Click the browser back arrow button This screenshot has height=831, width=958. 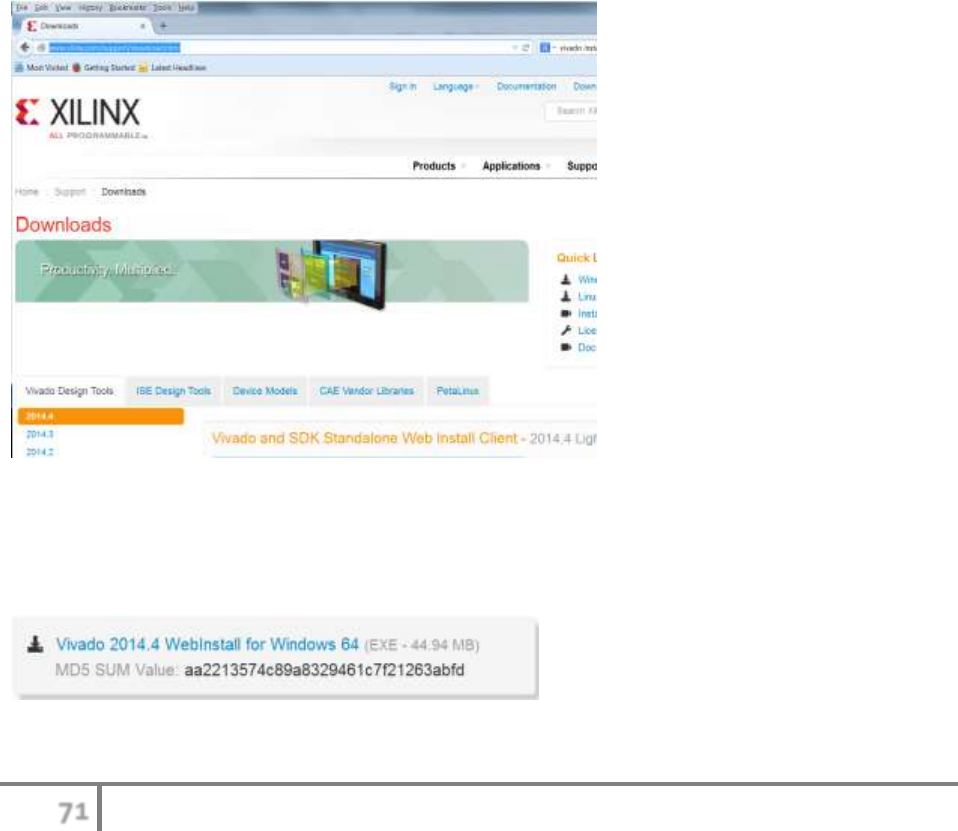click(24, 47)
